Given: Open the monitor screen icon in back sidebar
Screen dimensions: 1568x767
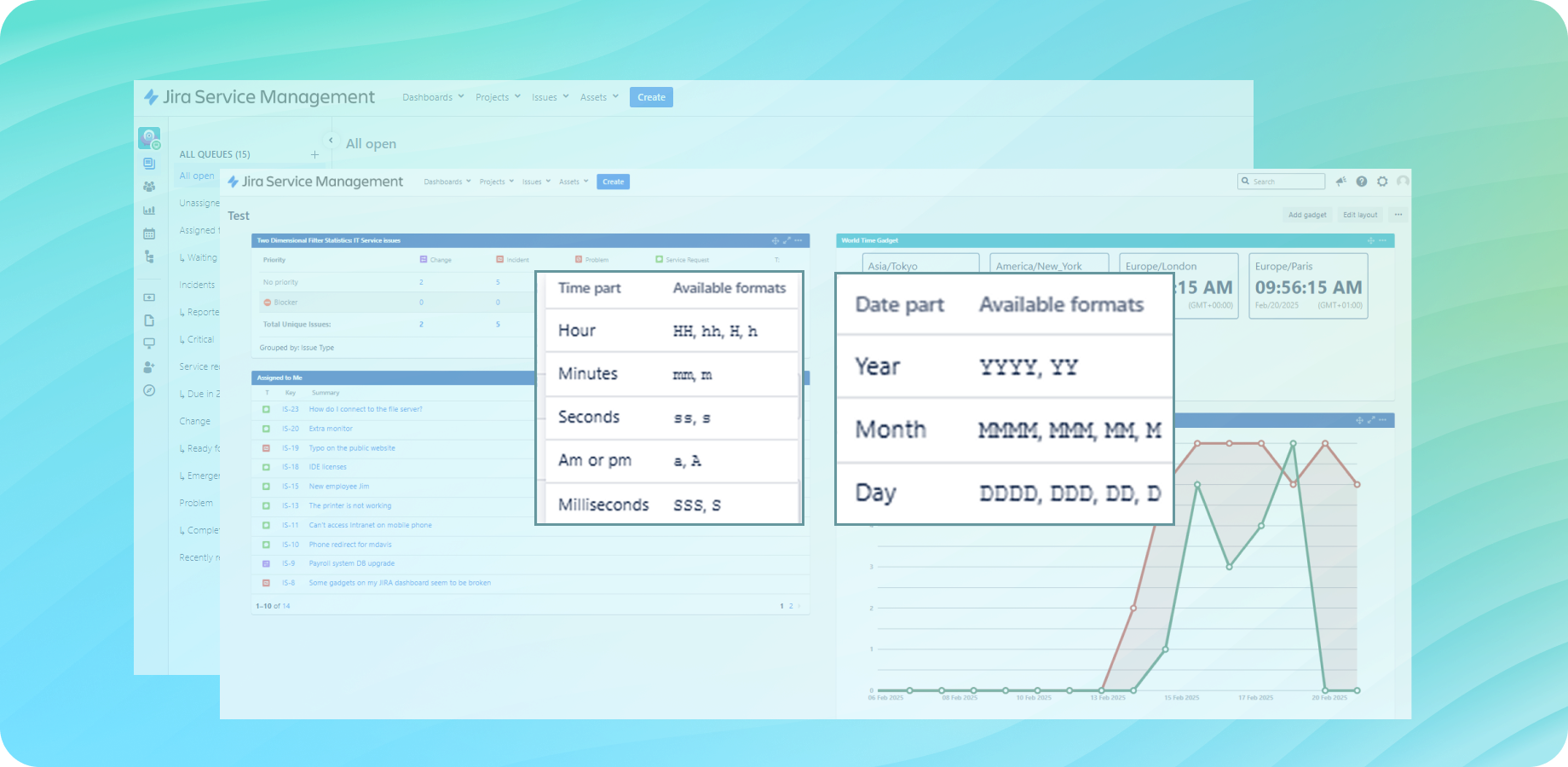Looking at the screenshot, I should coord(149,343).
